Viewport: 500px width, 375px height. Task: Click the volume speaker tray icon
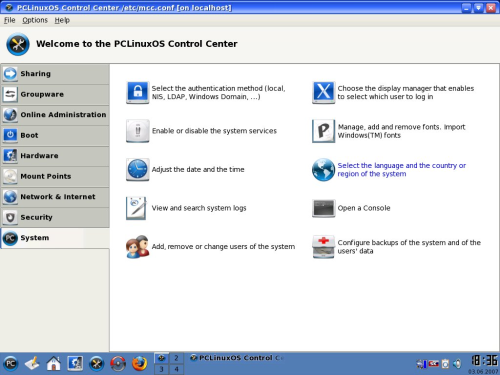(457, 364)
